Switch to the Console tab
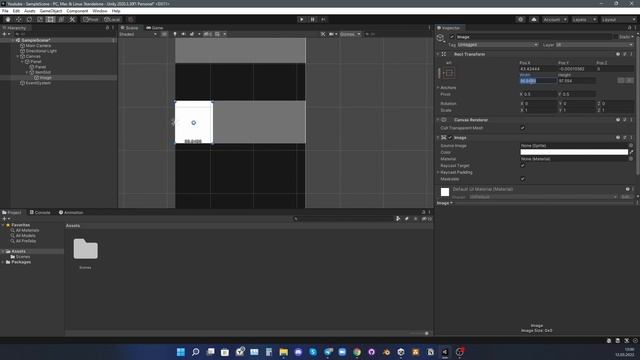Viewport: 640px width, 360px height. [40, 212]
